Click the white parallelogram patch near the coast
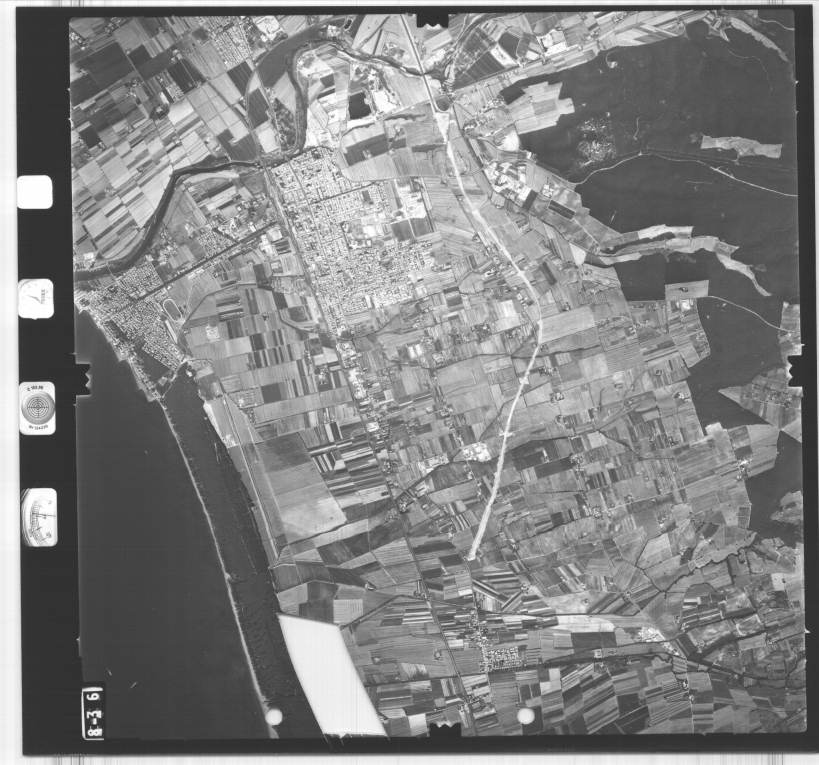Viewport: 819px width, 765px height. coord(328,674)
